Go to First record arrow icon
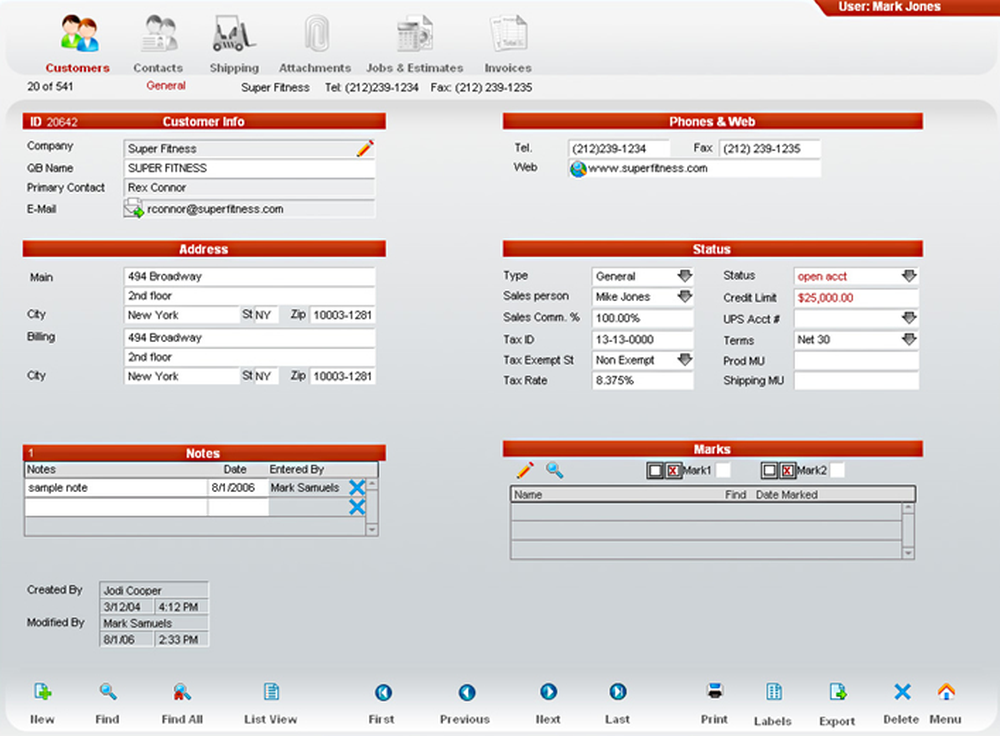 coord(383,692)
